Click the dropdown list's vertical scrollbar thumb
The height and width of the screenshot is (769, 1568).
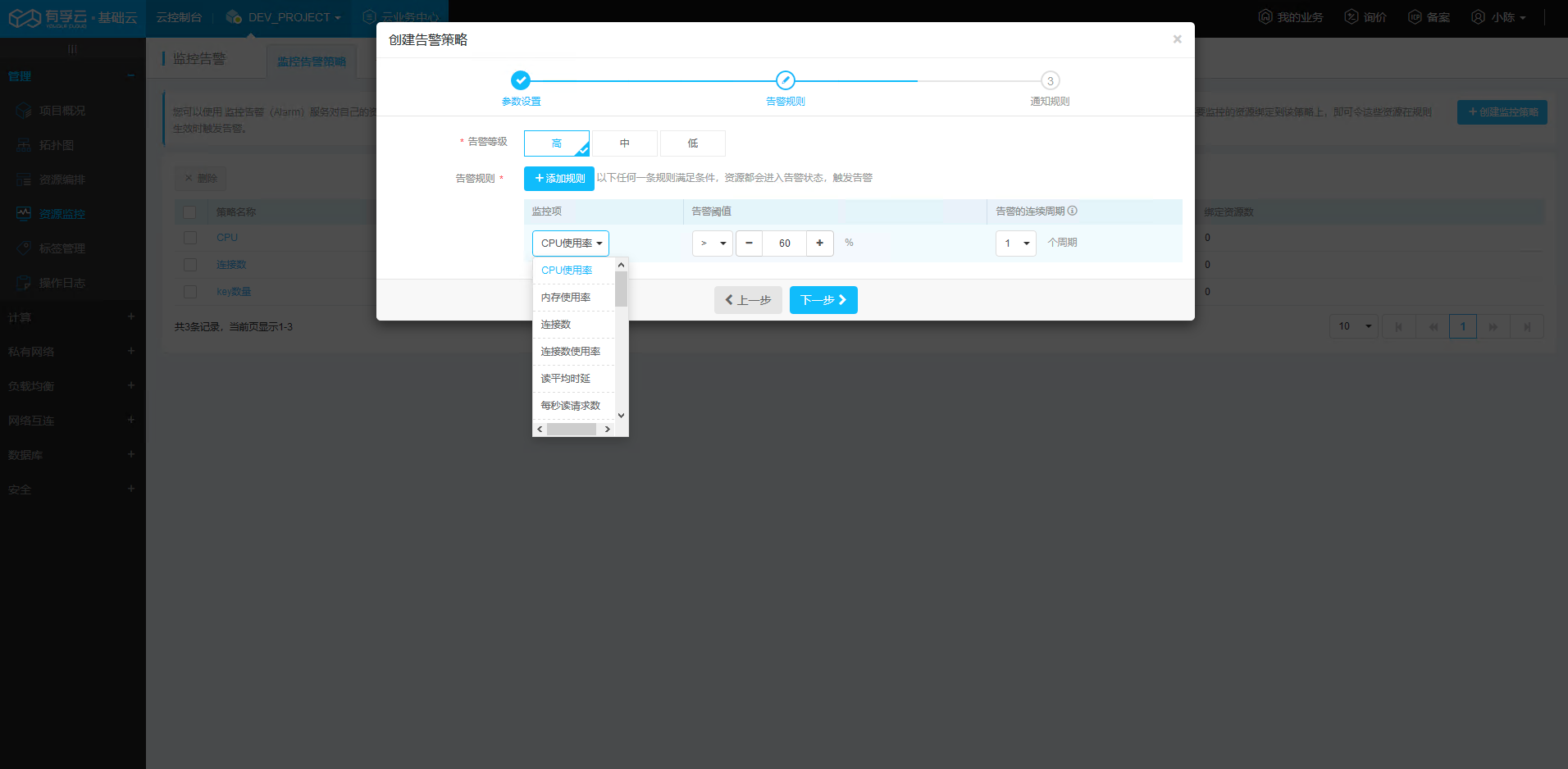pyautogui.click(x=621, y=289)
